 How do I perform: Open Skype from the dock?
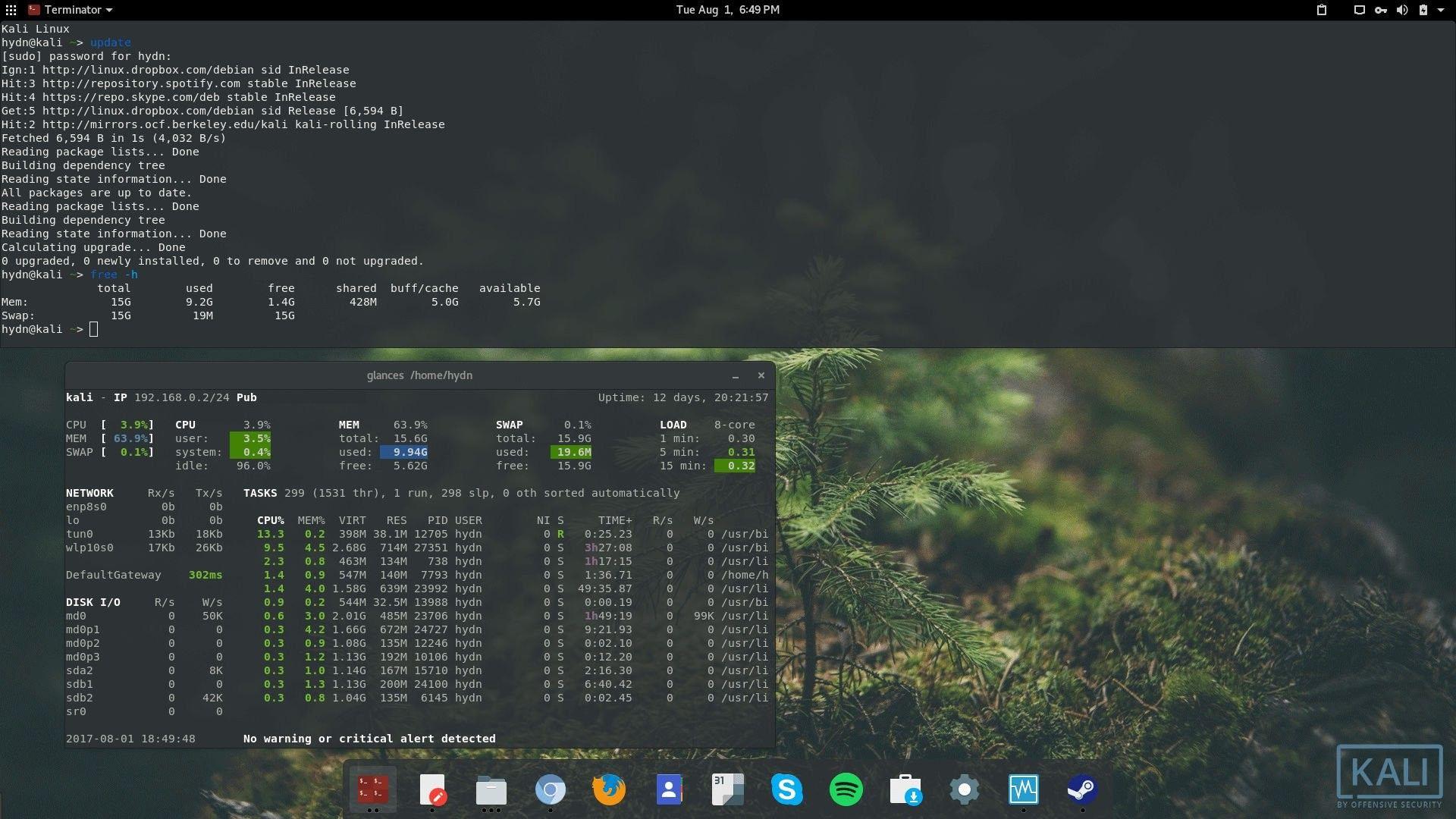789,789
